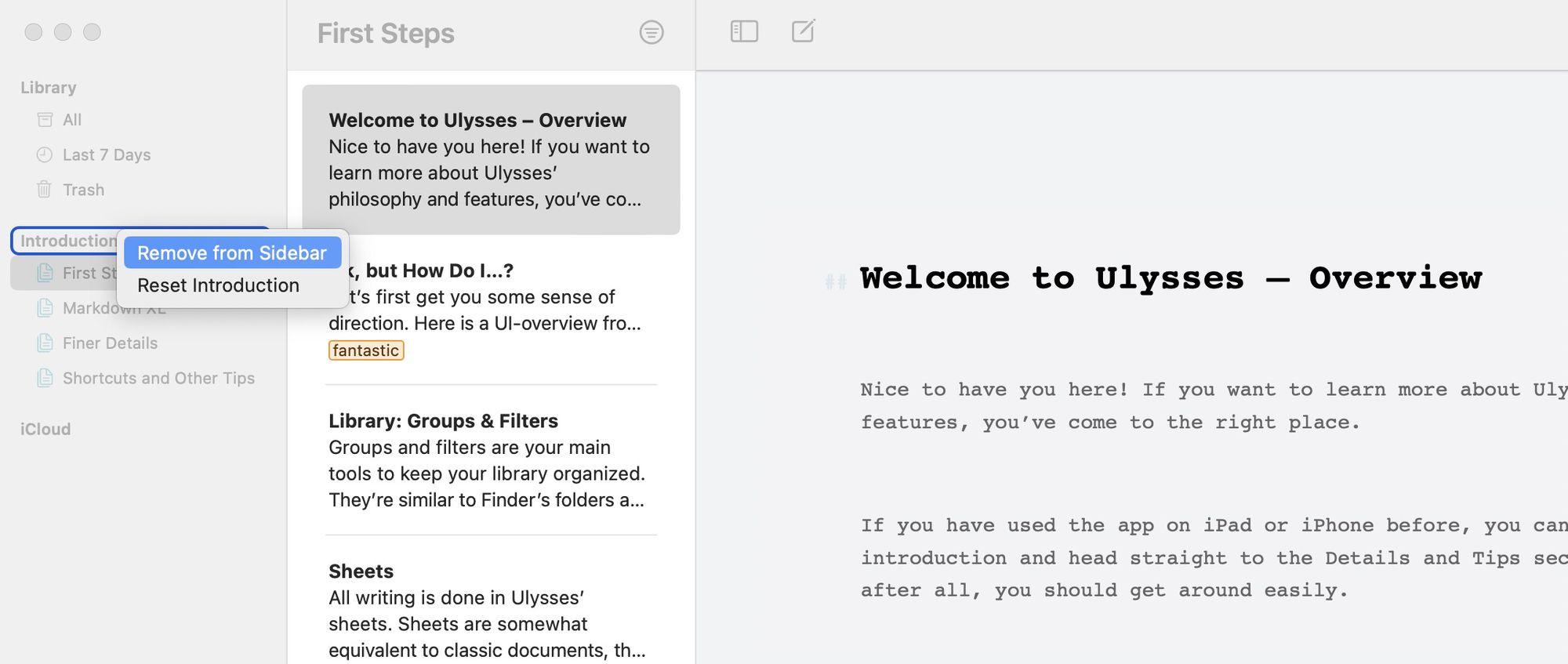
Task: Click the Last 7 Days clock icon
Action: click(x=45, y=155)
